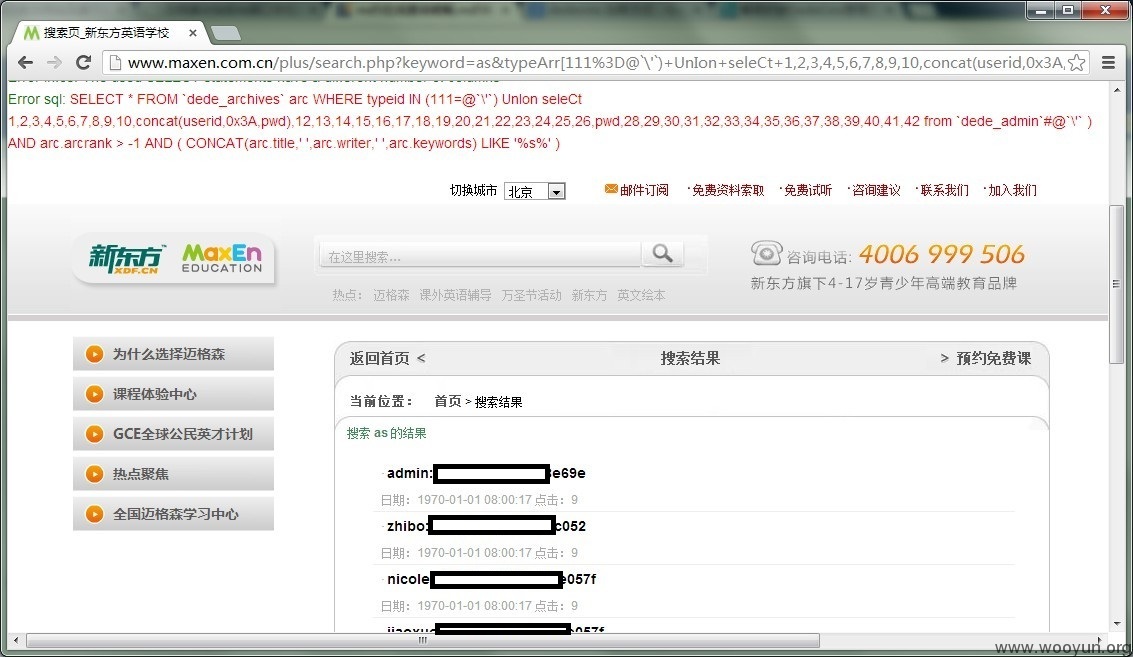Screen dimensions: 1133x657
Task: Open the Chrome menu hamburger icon
Action: coord(1108,63)
